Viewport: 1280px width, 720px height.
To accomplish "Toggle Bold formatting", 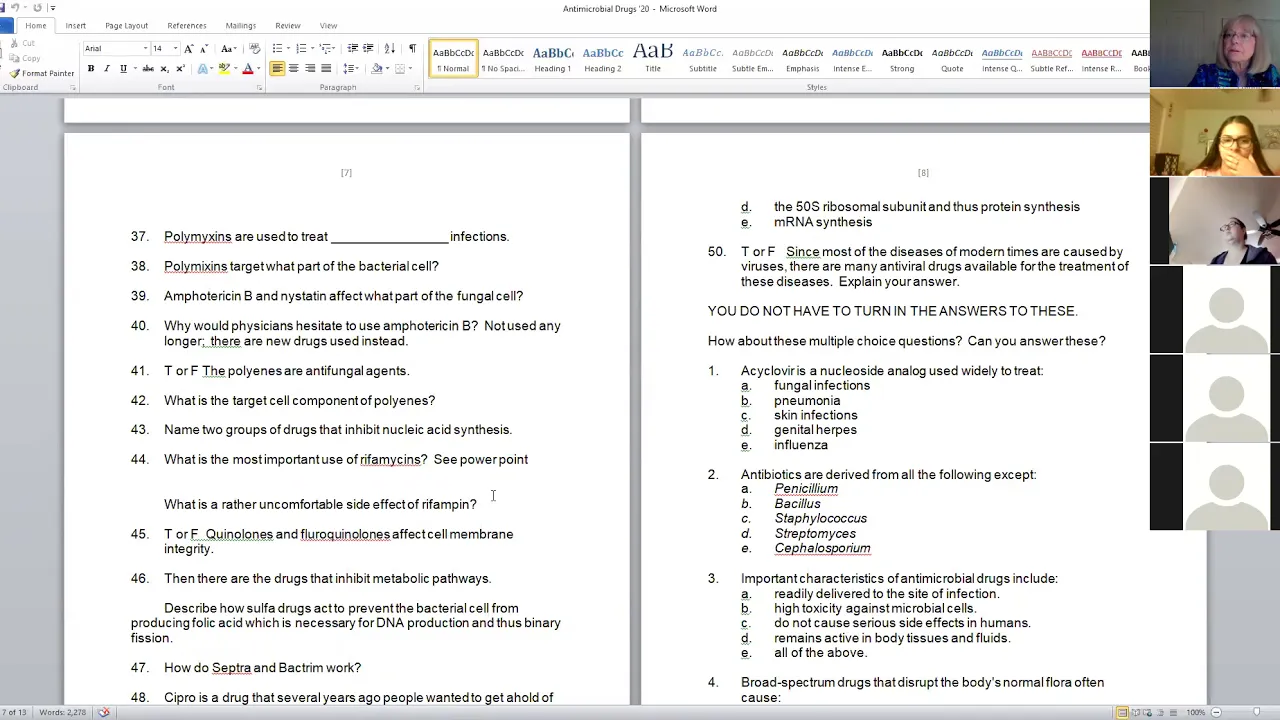I will click(91, 68).
